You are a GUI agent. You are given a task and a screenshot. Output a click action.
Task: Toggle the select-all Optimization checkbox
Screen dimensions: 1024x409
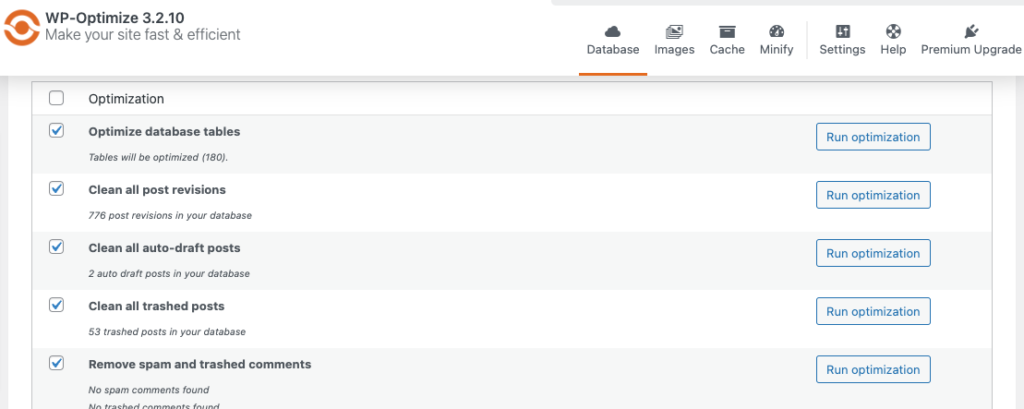click(57, 99)
